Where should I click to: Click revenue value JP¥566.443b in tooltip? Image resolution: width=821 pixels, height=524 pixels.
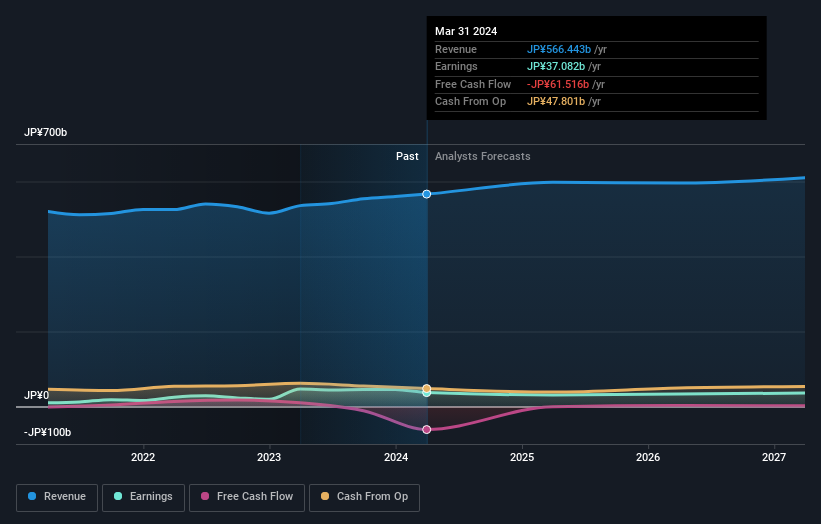[559, 49]
